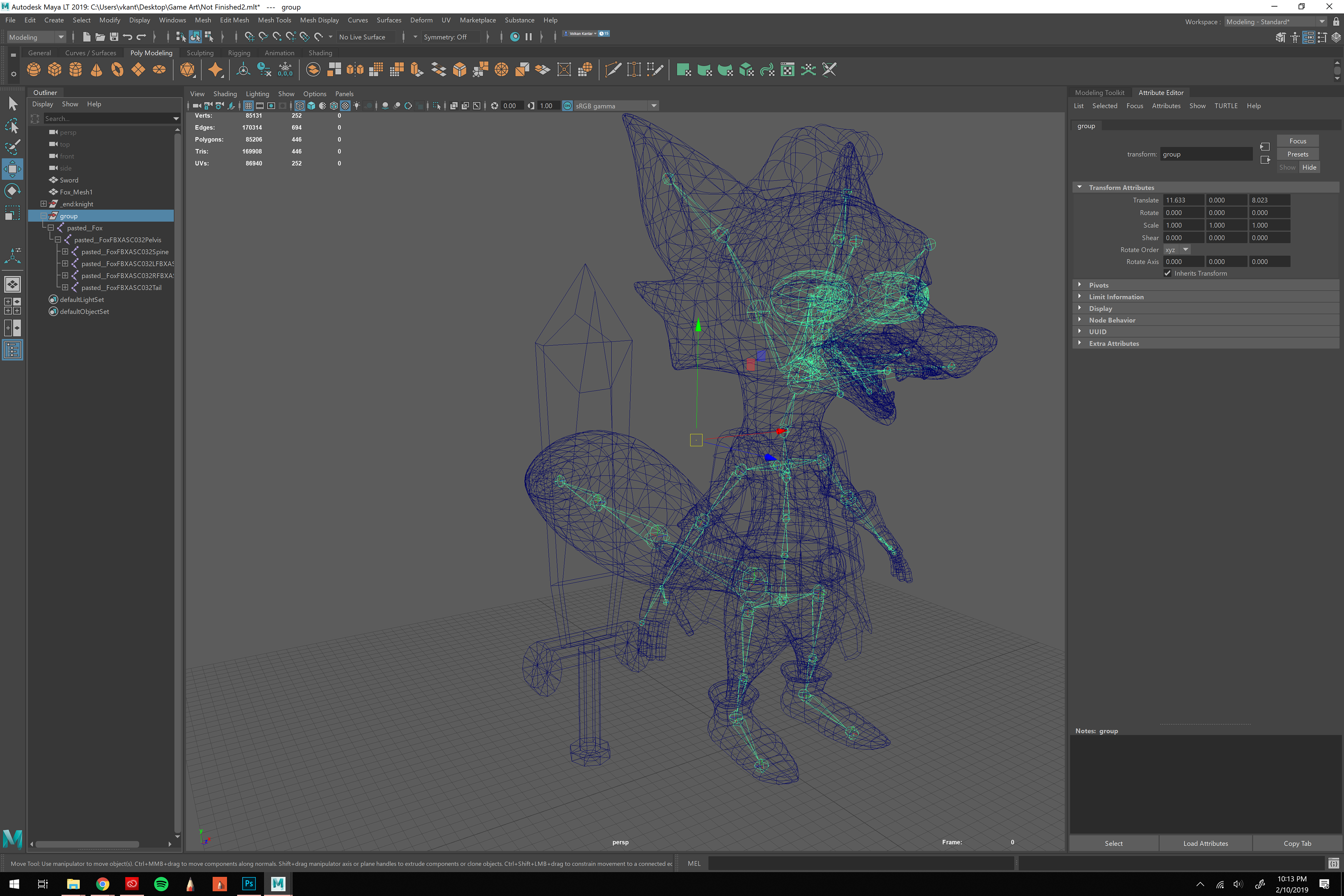This screenshot has height=896, width=1344.
Task: Open the Modeling menu set dropdown
Action: pos(36,37)
